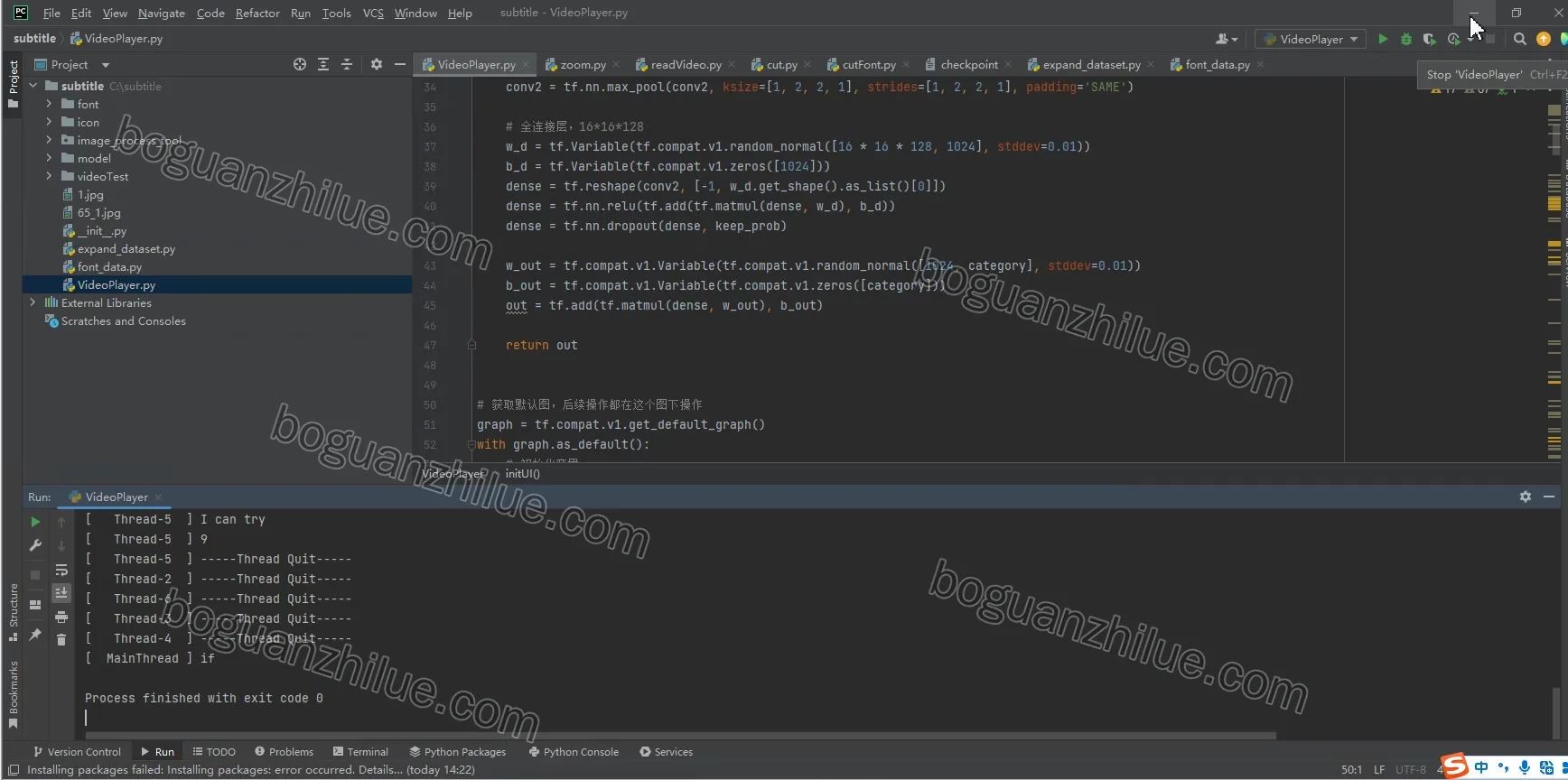The image size is (1568, 780).
Task: Run VideoPlayer with green play icon
Action: 1383,39
